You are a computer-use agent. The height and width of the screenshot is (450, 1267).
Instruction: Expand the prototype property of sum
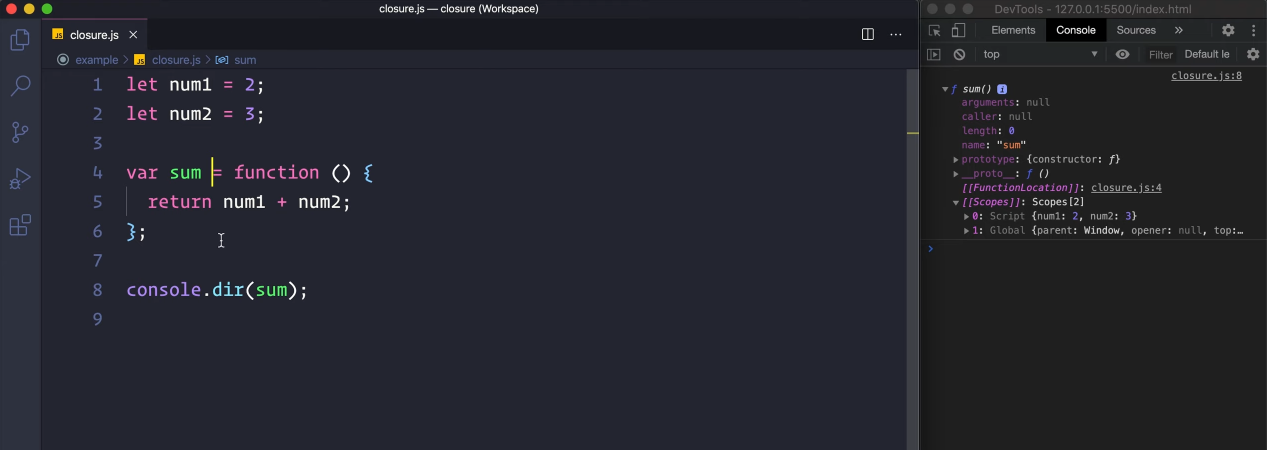(x=956, y=159)
